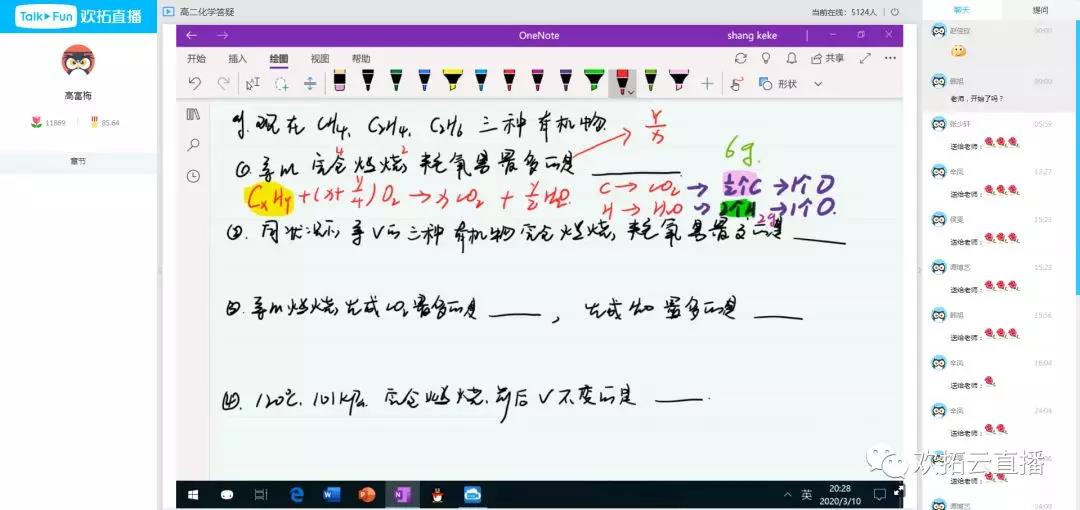This screenshot has height=510, width=1080.
Task: Switch to the 提问 tab in chat panel
Action: (1040, 10)
